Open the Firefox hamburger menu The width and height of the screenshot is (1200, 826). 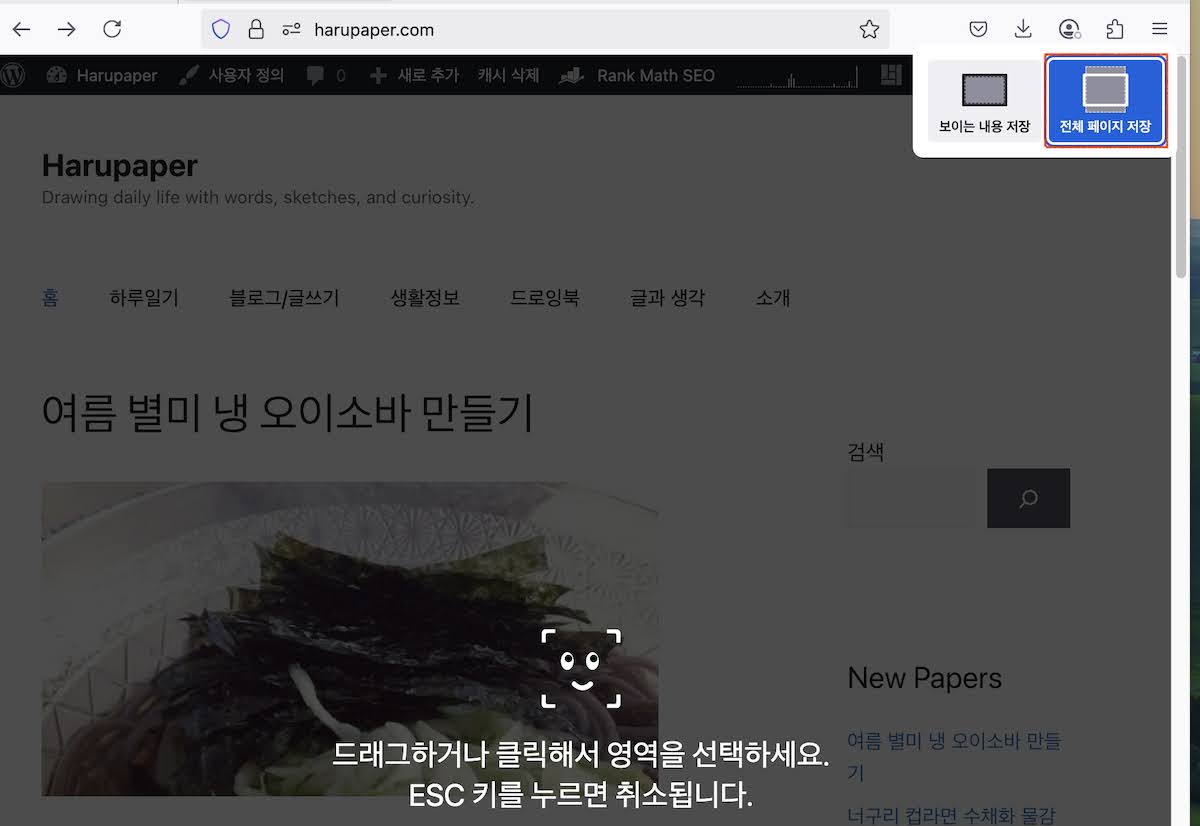coord(1160,29)
